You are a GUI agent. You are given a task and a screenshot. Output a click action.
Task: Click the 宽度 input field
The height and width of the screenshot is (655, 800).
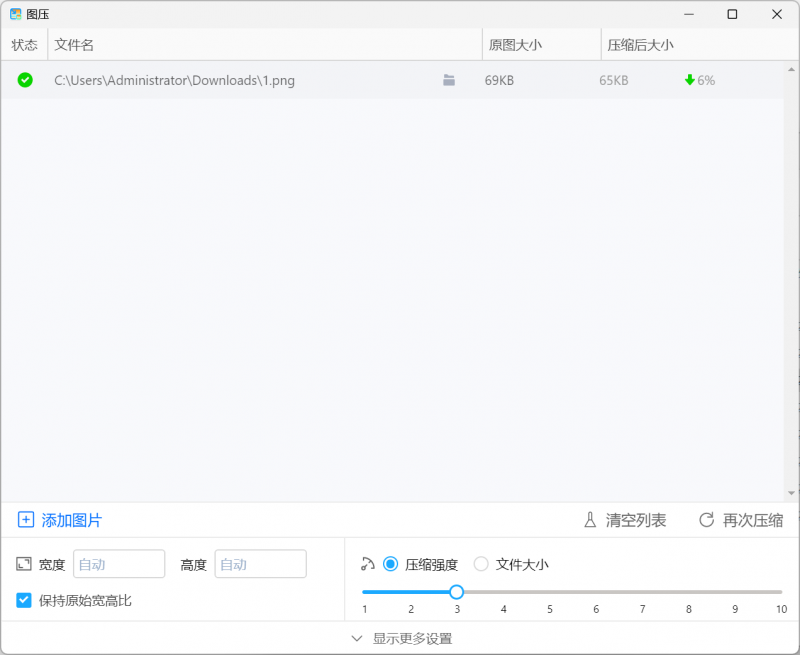(119, 563)
